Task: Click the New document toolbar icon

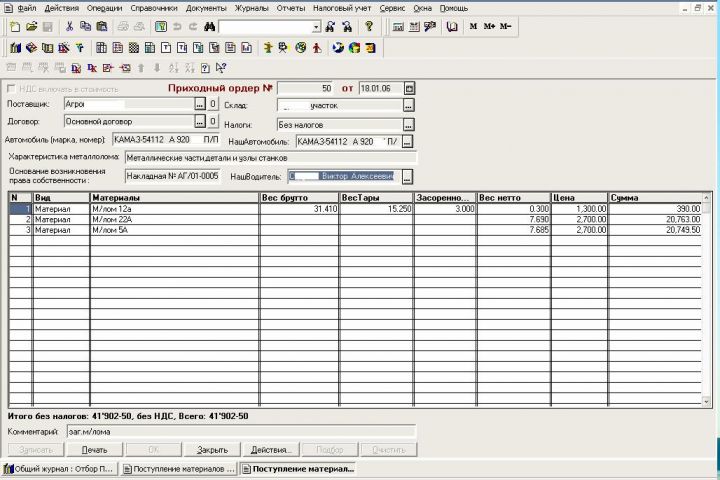Action: coord(15,27)
